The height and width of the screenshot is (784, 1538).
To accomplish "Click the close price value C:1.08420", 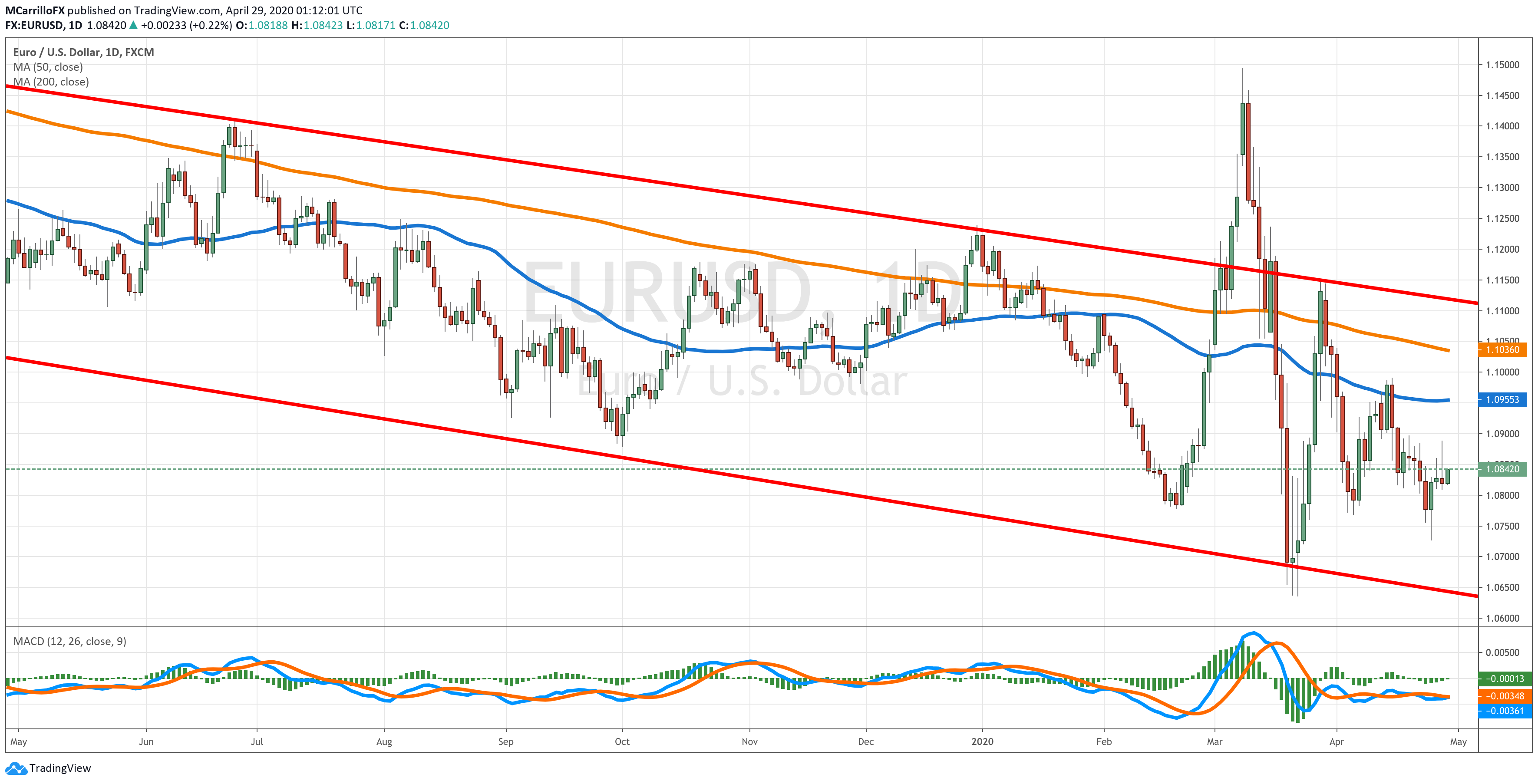I will [424, 25].
